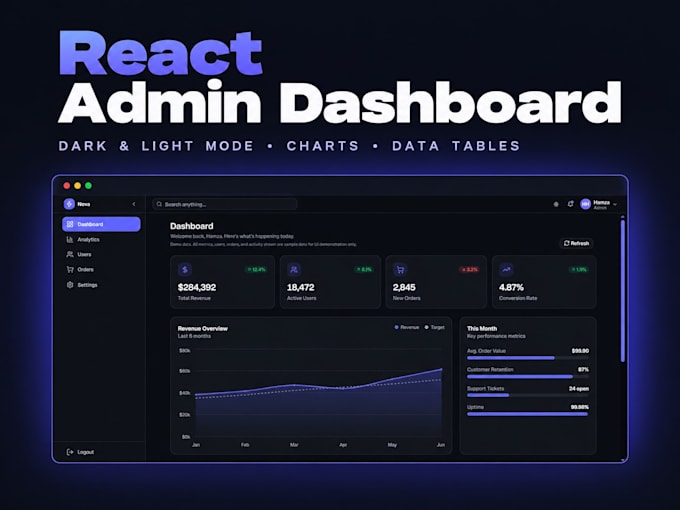Click the red 3.2% decline badge on New Orders
Viewport: 680px width, 510px height.
tap(469, 270)
